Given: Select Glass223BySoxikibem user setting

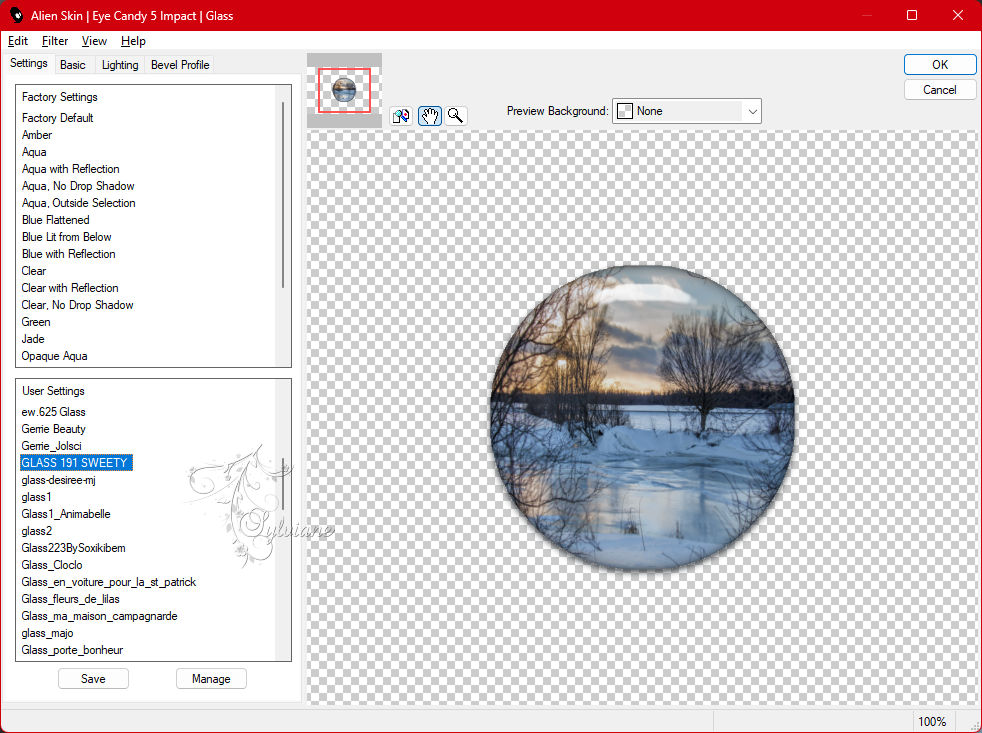Looking at the screenshot, I should 73,548.
